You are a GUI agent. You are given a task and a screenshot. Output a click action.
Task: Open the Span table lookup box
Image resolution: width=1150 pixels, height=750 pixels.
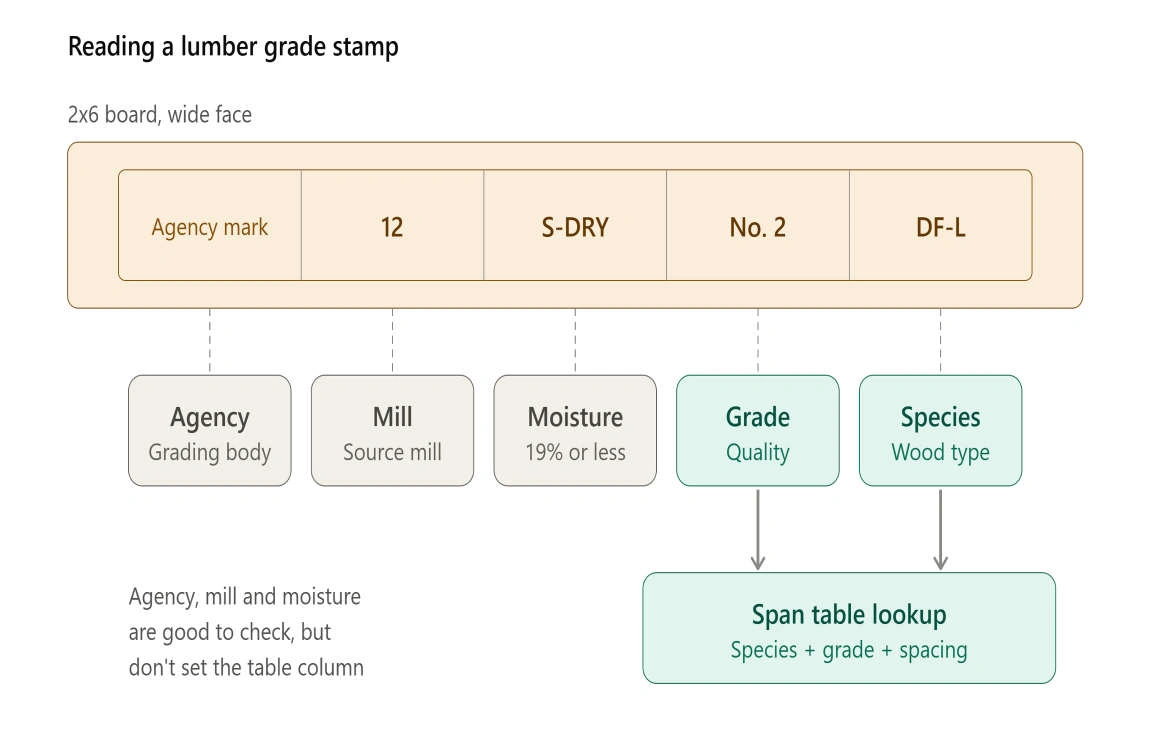coord(849,628)
